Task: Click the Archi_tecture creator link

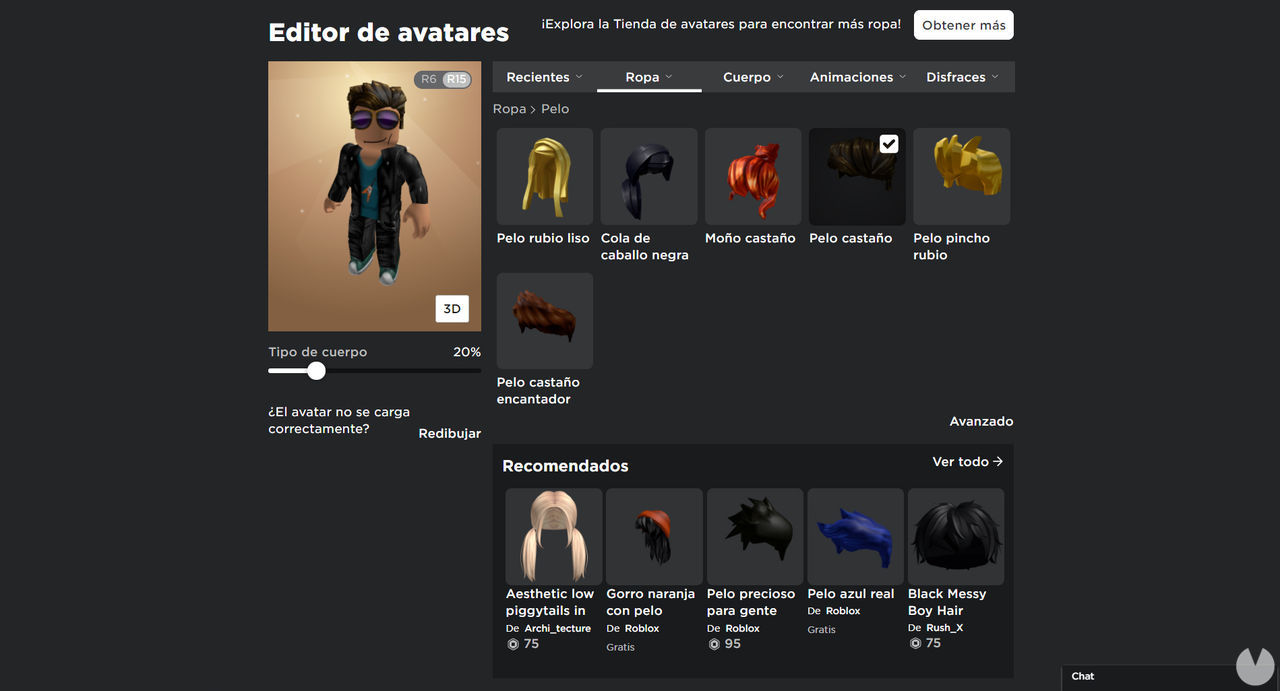Action: click(557, 629)
